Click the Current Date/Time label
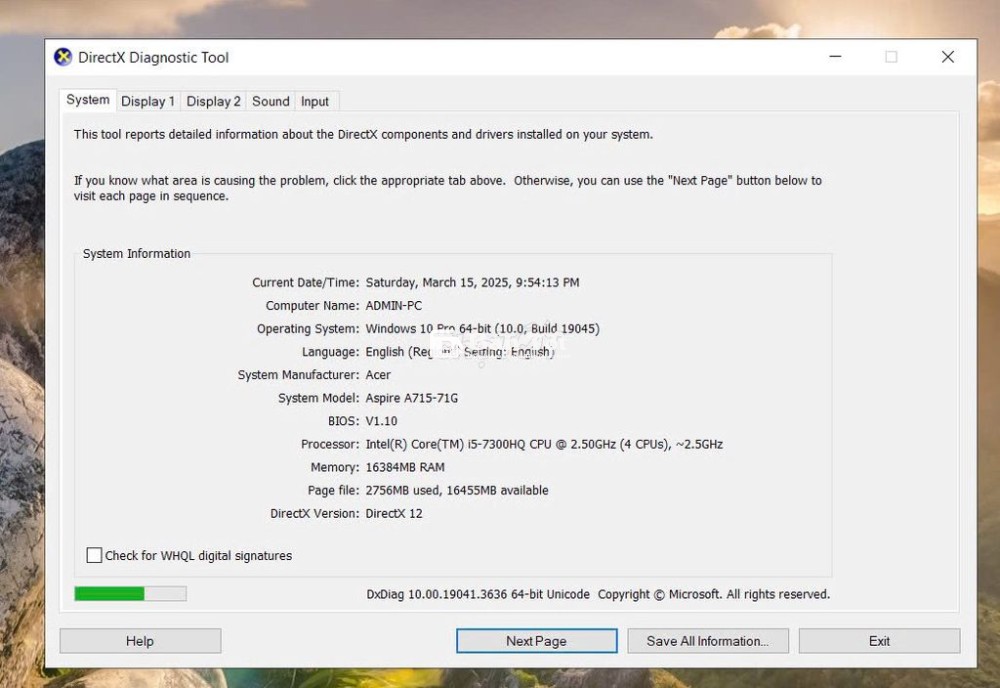This screenshot has width=1000, height=688. [305, 282]
